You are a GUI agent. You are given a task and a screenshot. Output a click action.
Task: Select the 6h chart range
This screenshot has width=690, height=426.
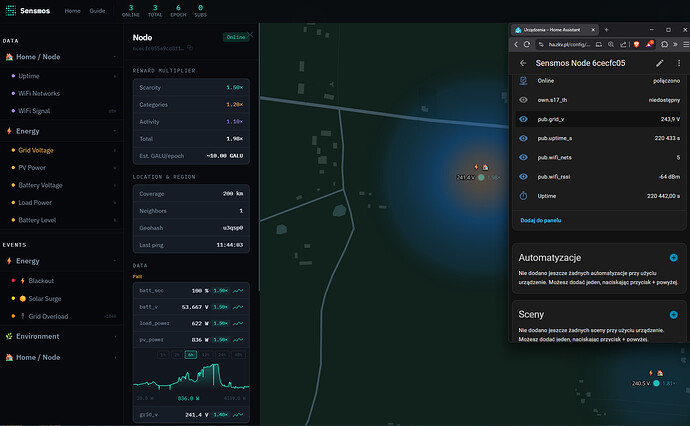coord(191,355)
